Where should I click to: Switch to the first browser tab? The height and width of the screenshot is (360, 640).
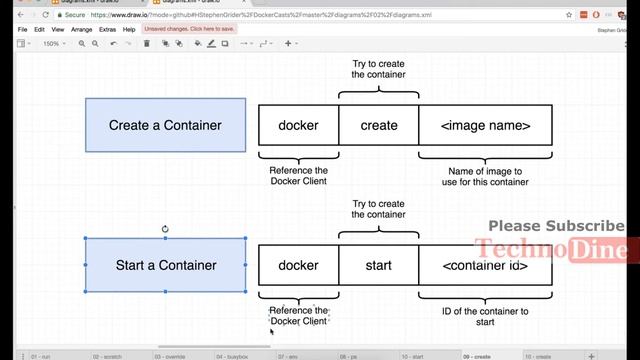(98, 2)
